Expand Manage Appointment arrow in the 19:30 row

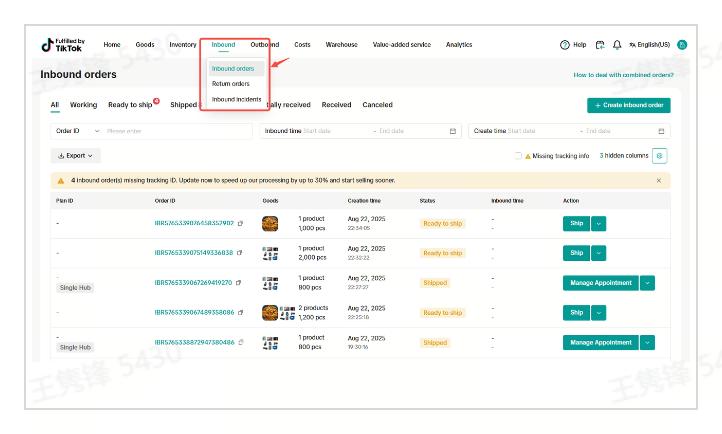pos(647,343)
